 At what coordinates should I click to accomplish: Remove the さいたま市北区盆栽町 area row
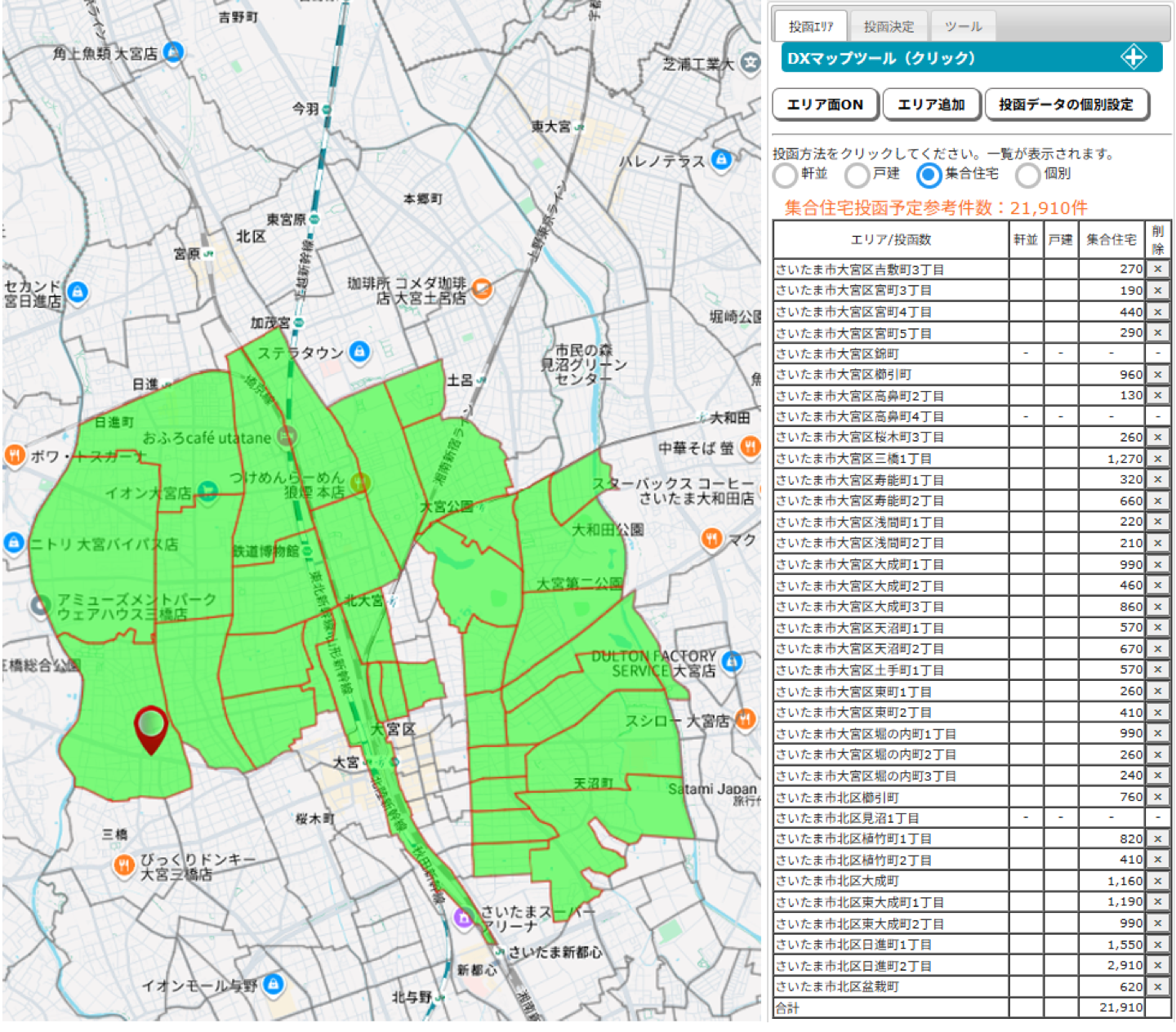(1157, 986)
